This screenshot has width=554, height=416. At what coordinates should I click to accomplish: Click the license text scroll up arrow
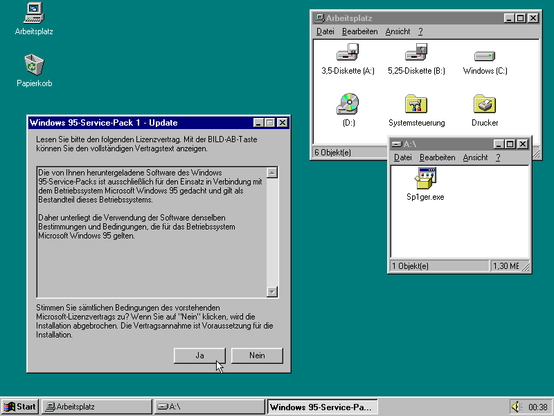point(272,173)
